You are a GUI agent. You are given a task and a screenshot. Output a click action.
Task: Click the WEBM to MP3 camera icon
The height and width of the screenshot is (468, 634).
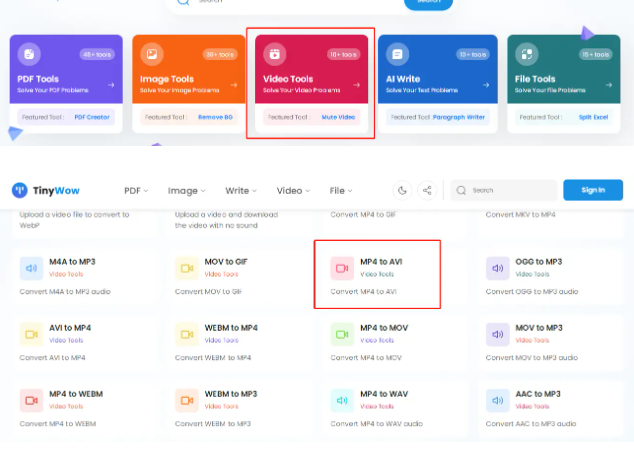(x=187, y=400)
